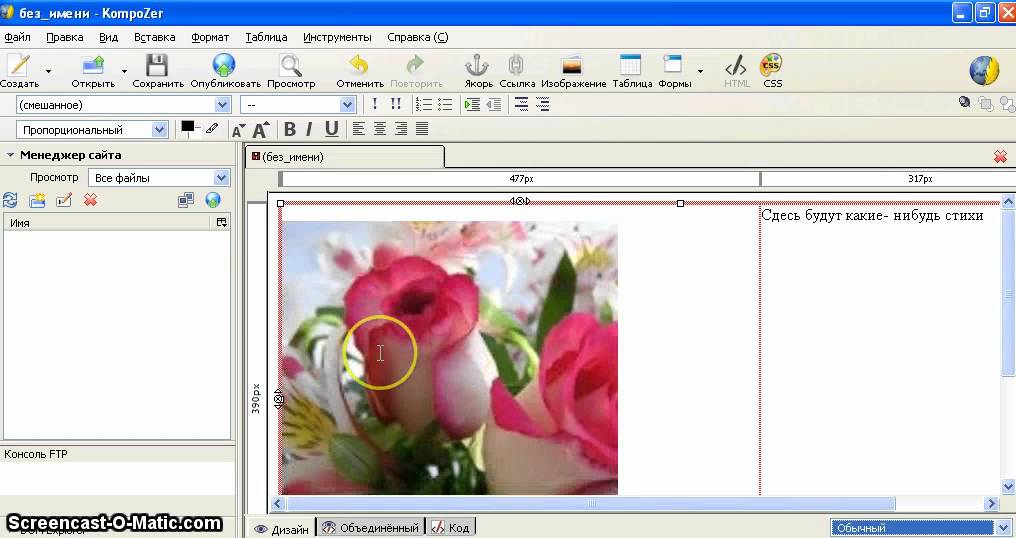Open the Инструменты menu
Screen dimensions: 1016x538
pyautogui.click(x=337, y=37)
